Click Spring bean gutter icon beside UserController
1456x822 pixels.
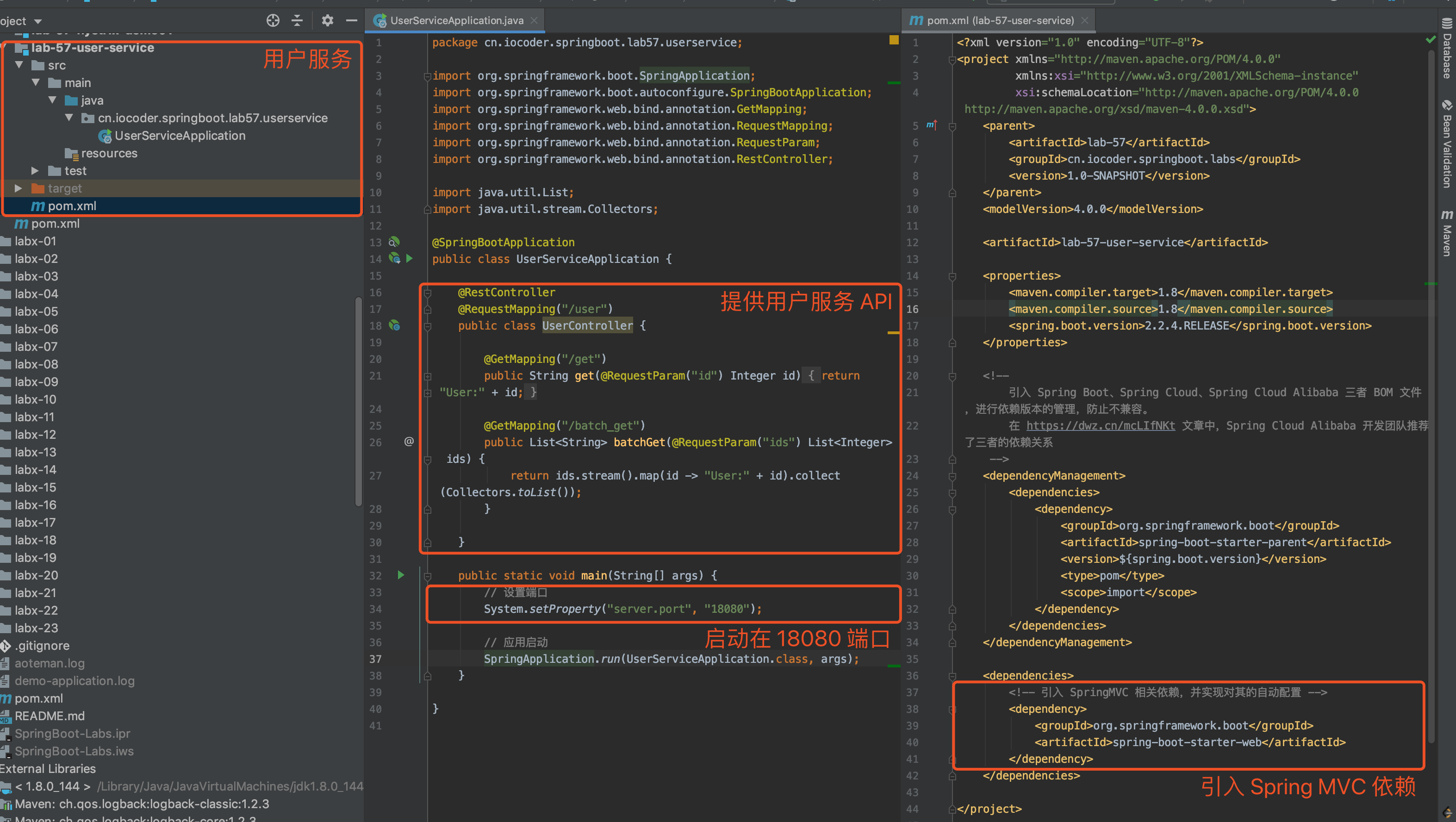click(394, 325)
